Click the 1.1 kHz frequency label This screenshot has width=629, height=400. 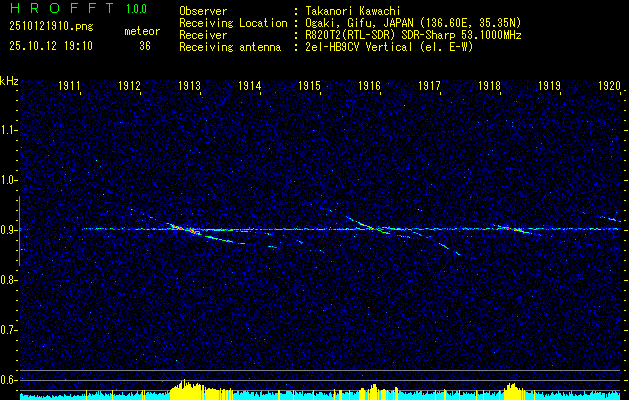8,130
